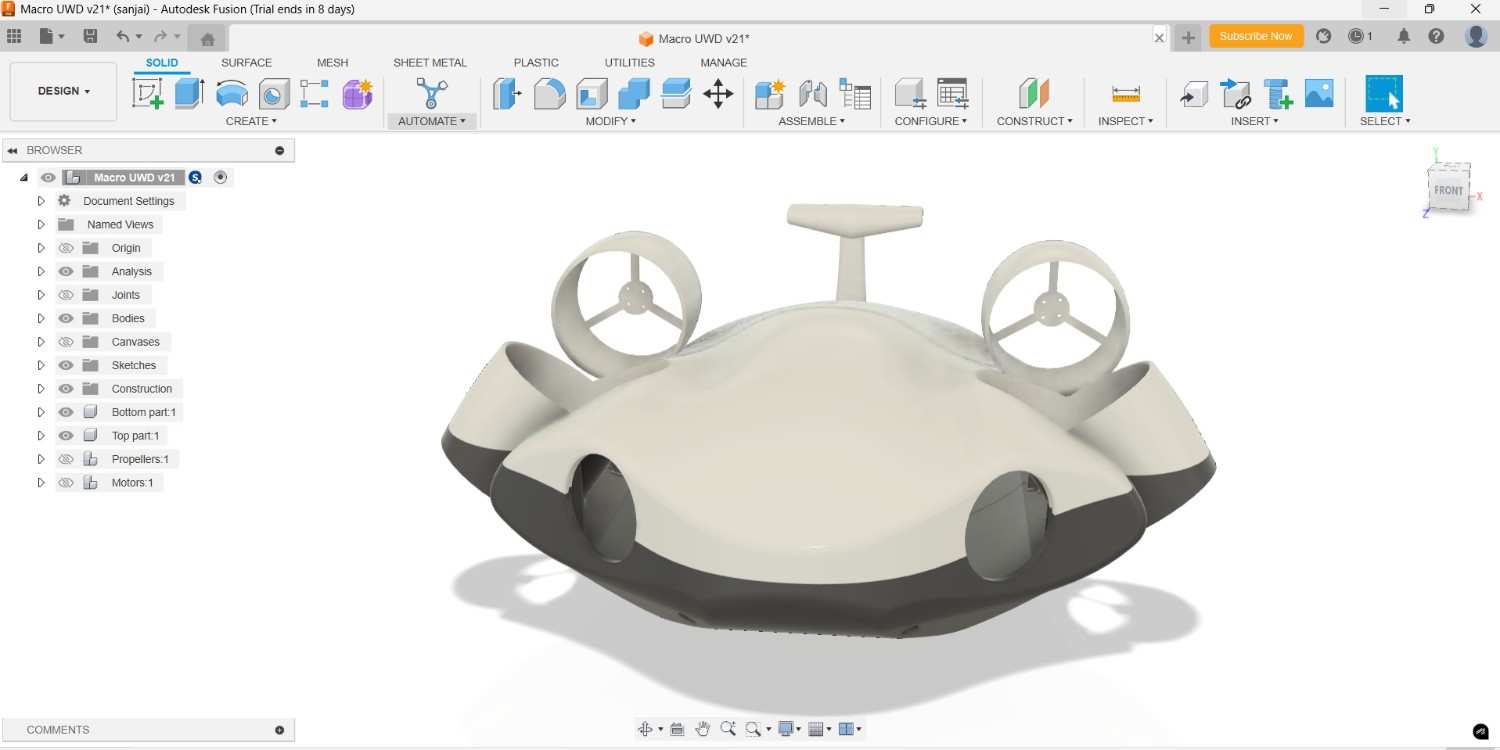This screenshot has height=750, width=1500.
Task: Hide the Bottom part:1 component
Action: tap(66, 412)
